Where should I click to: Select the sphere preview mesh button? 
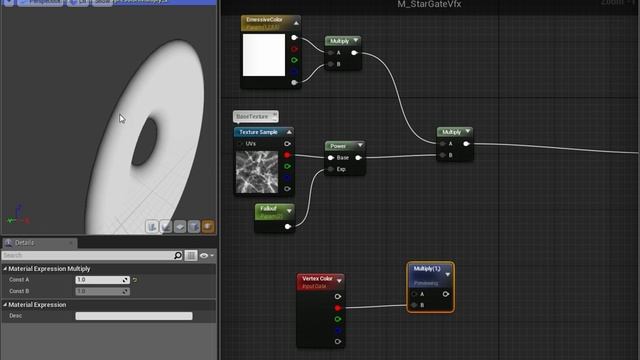(166, 227)
